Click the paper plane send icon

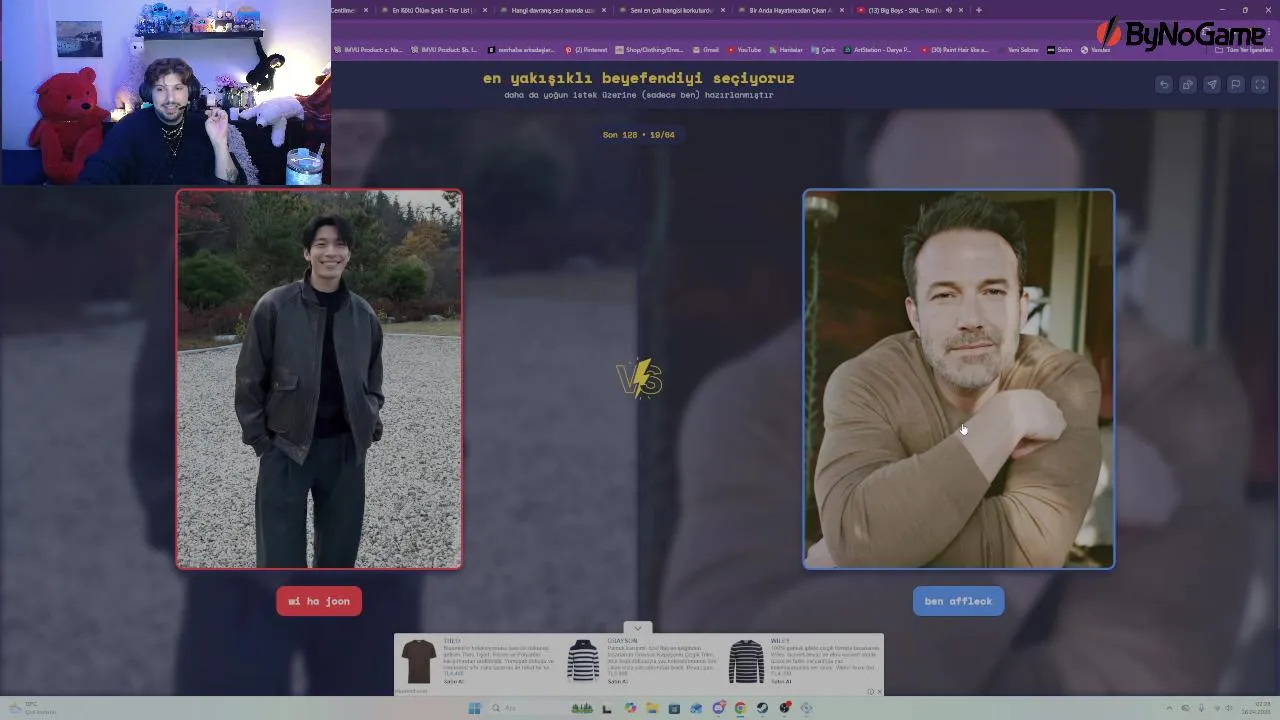1212,85
